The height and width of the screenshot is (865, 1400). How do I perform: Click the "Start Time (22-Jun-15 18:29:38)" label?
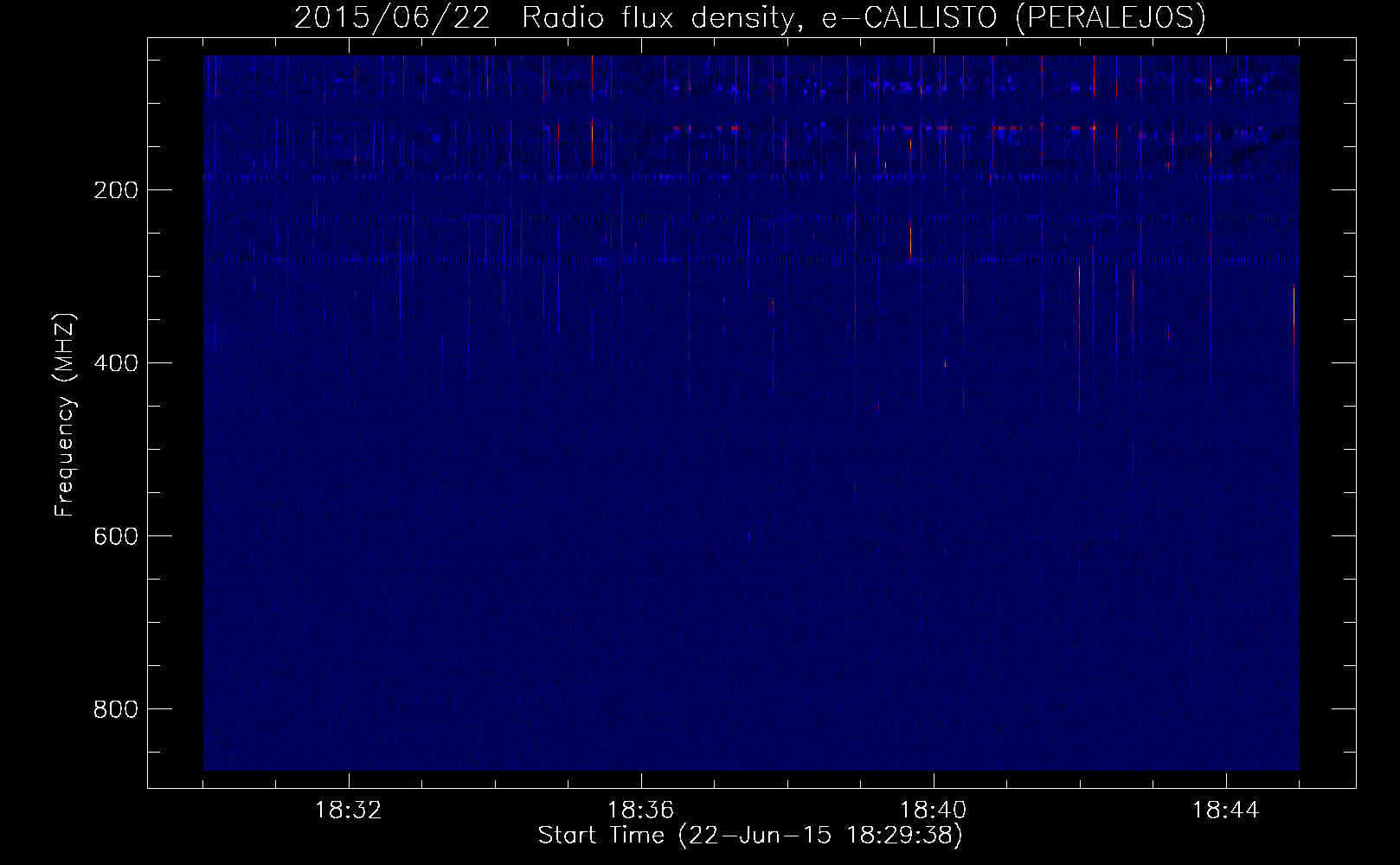tap(750, 836)
